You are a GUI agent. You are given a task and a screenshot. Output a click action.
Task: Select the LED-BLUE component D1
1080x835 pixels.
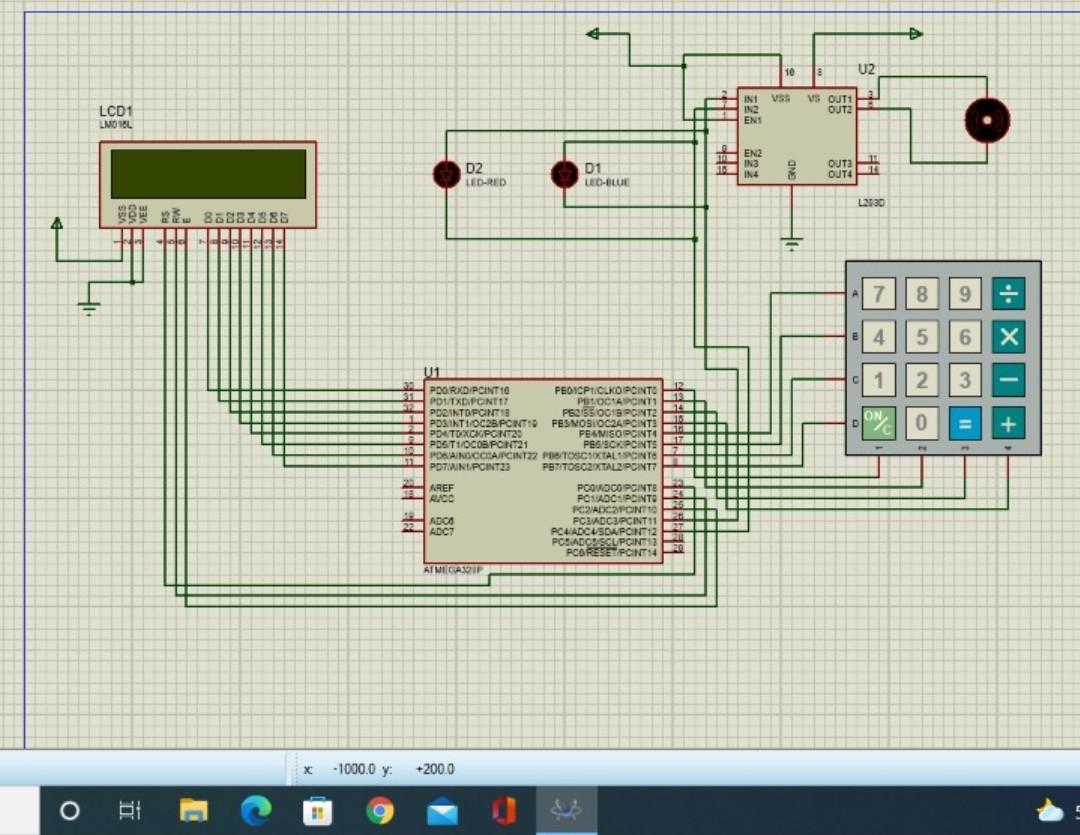(x=564, y=173)
